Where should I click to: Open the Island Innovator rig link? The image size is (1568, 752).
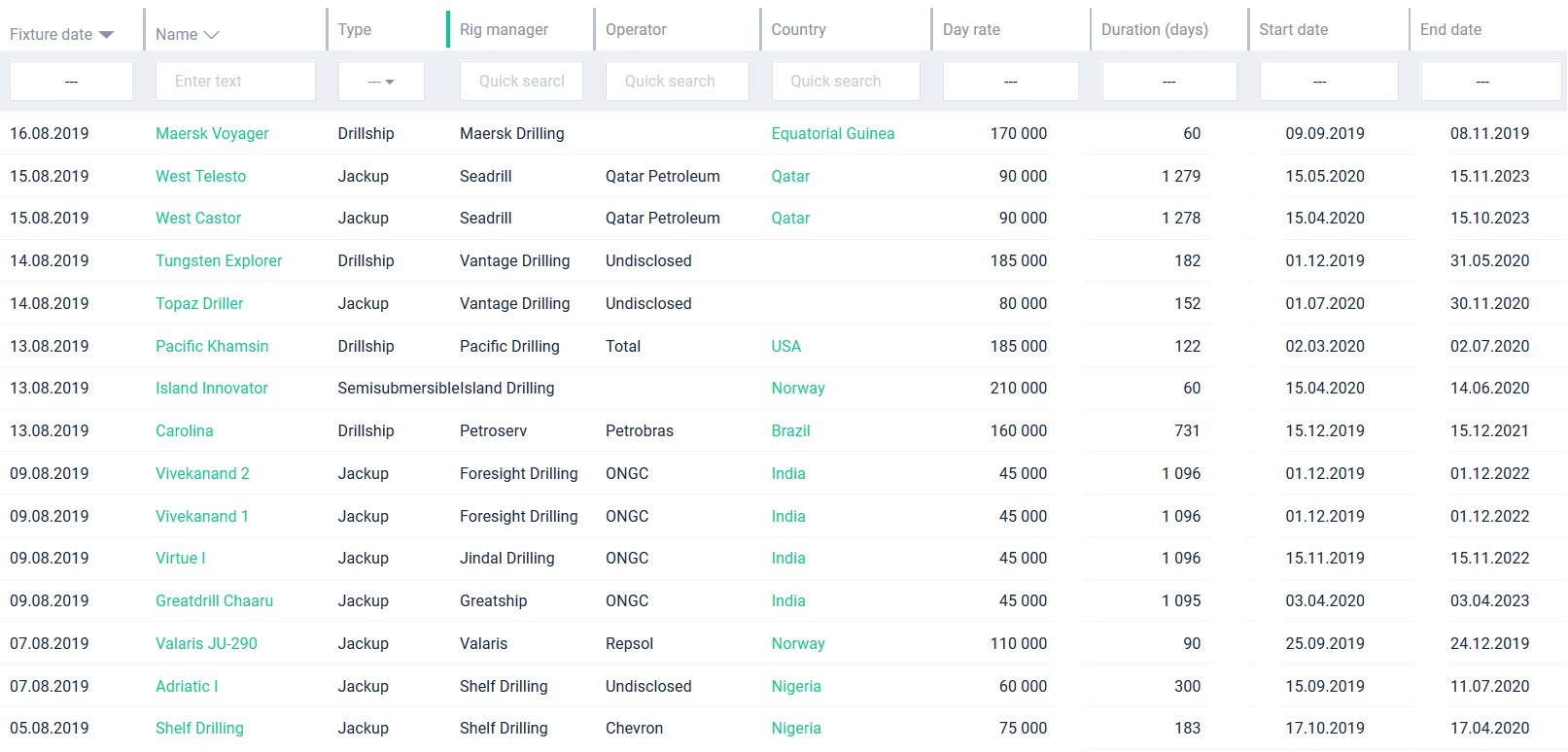pyautogui.click(x=212, y=389)
